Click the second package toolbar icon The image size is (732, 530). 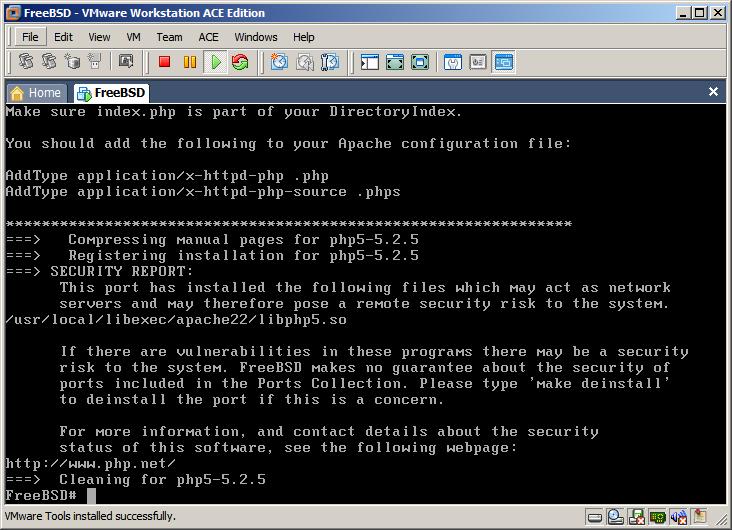[49, 61]
